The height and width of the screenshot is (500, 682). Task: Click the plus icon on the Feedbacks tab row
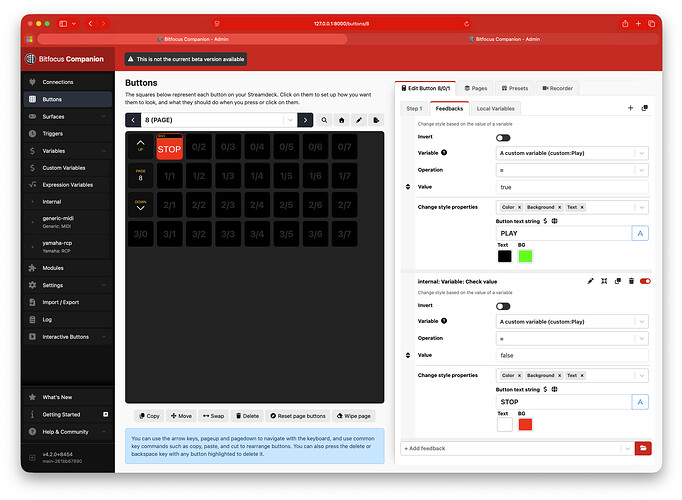[x=630, y=107]
